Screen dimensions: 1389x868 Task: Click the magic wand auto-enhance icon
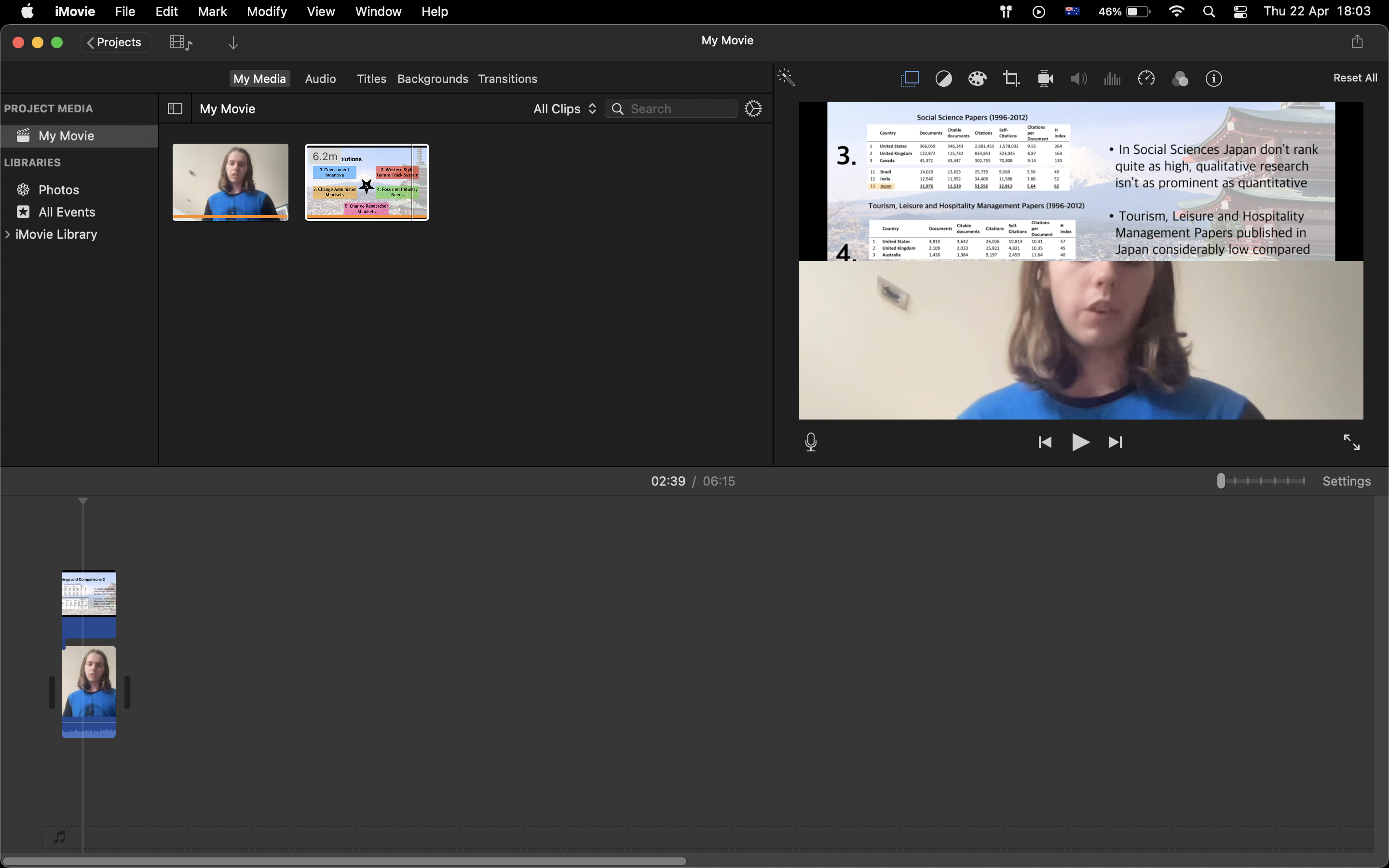[786, 78]
